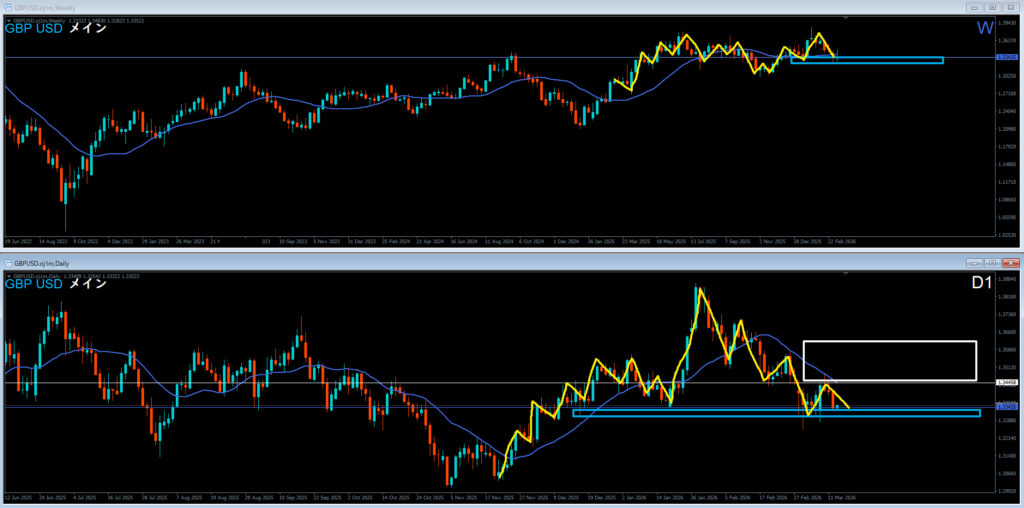Click the 1.38840 price on the Daily scale
Viewport: 1024px width, 508px height.
pos(1006,279)
